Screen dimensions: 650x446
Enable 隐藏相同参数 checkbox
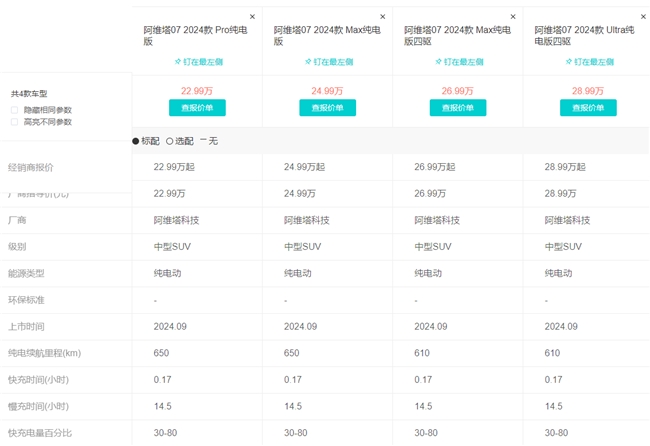(x=15, y=110)
